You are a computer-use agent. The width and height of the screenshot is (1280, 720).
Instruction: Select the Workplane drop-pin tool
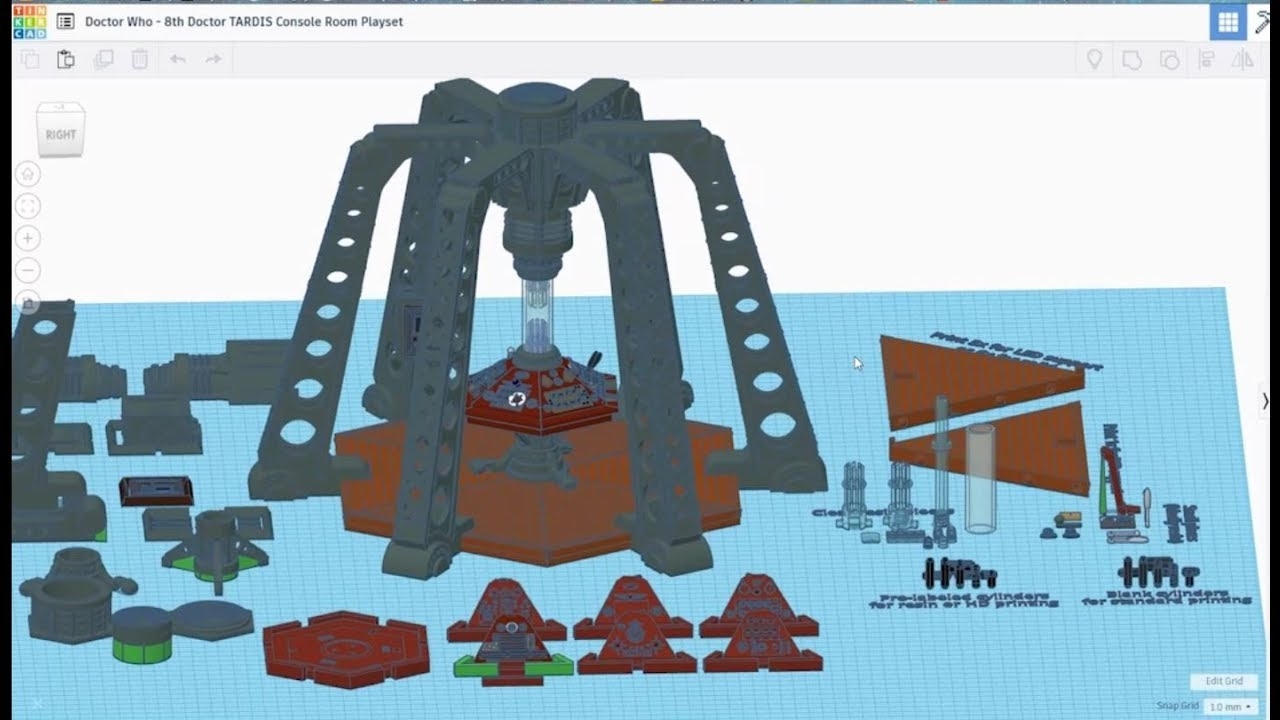[x=1094, y=59]
